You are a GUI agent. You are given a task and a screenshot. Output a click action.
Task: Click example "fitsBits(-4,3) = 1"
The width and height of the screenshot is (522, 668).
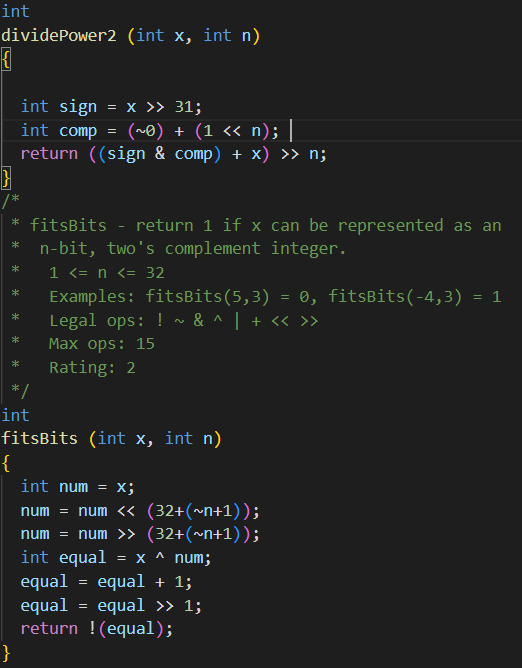[415, 296]
